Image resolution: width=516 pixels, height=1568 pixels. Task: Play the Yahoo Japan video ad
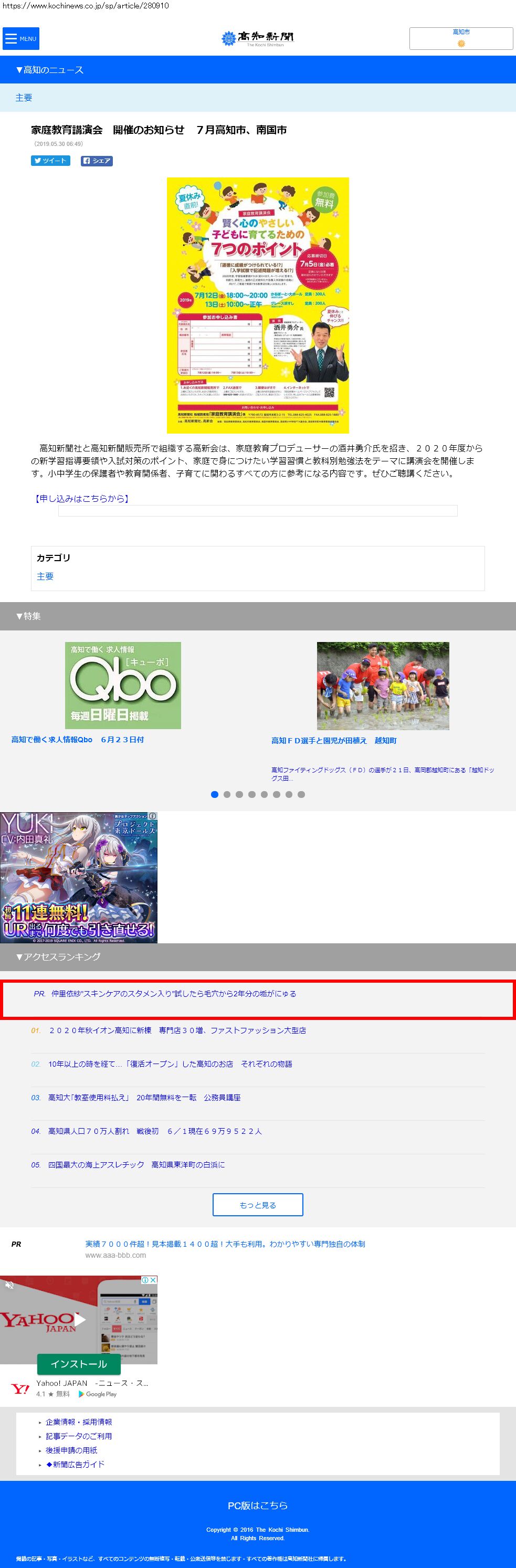point(80,1320)
